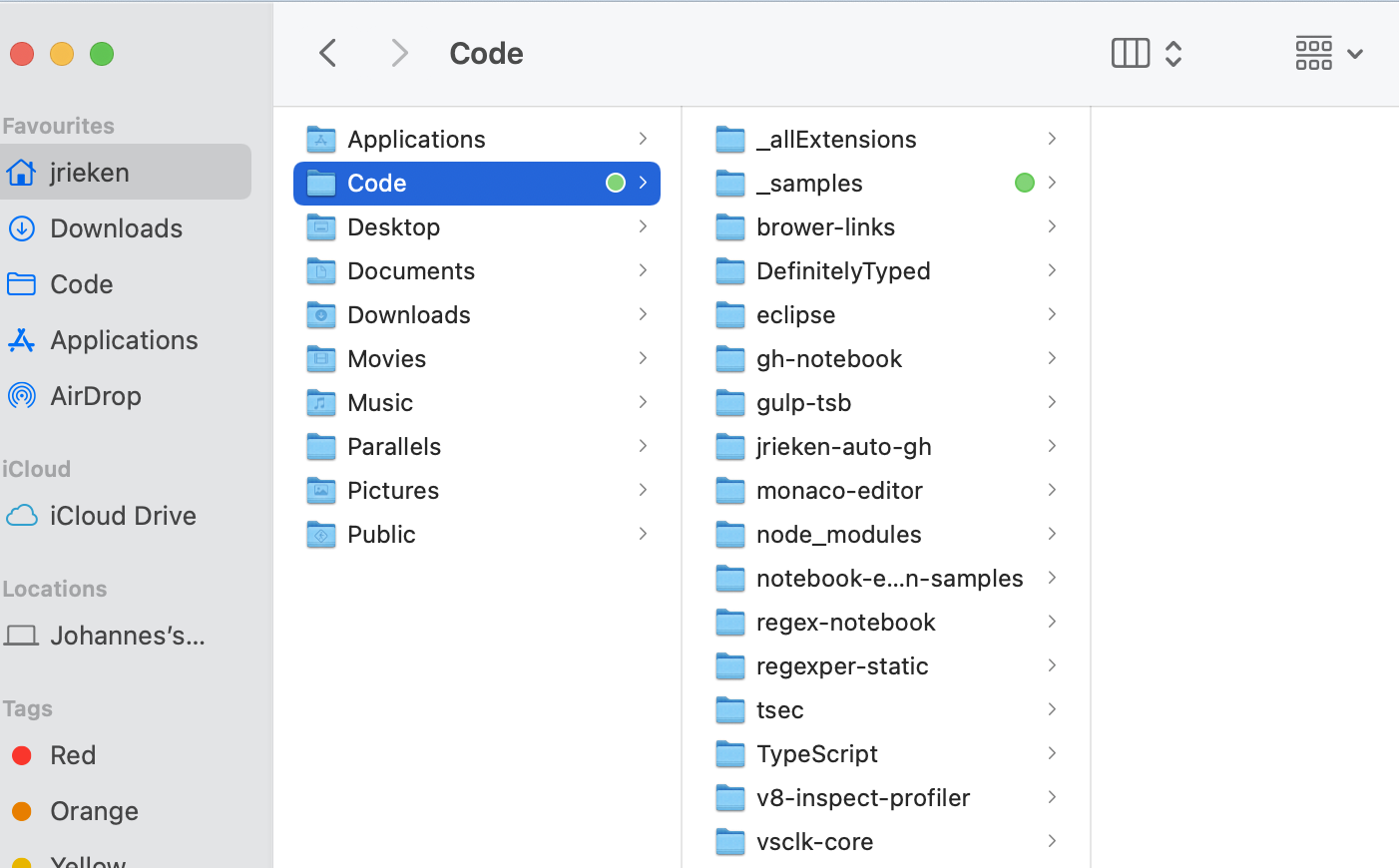The image size is (1399, 868).
Task: Select the Red tag in the sidebar
Action: [73, 755]
